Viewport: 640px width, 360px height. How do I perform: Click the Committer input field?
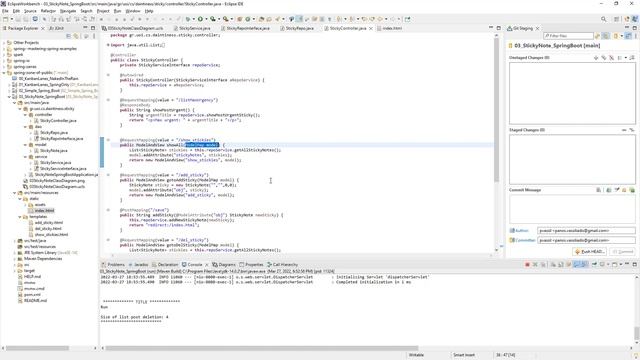click(x=586, y=240)
